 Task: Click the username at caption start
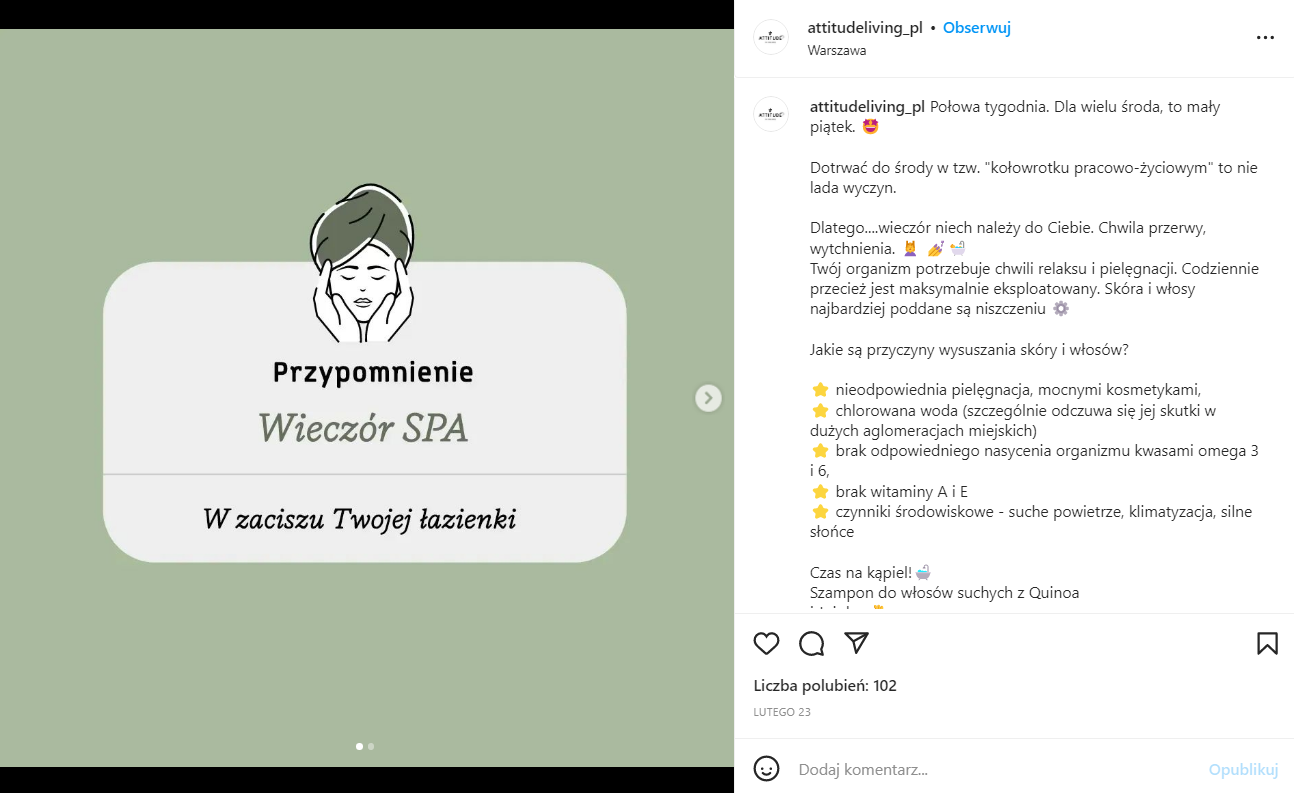867,107
